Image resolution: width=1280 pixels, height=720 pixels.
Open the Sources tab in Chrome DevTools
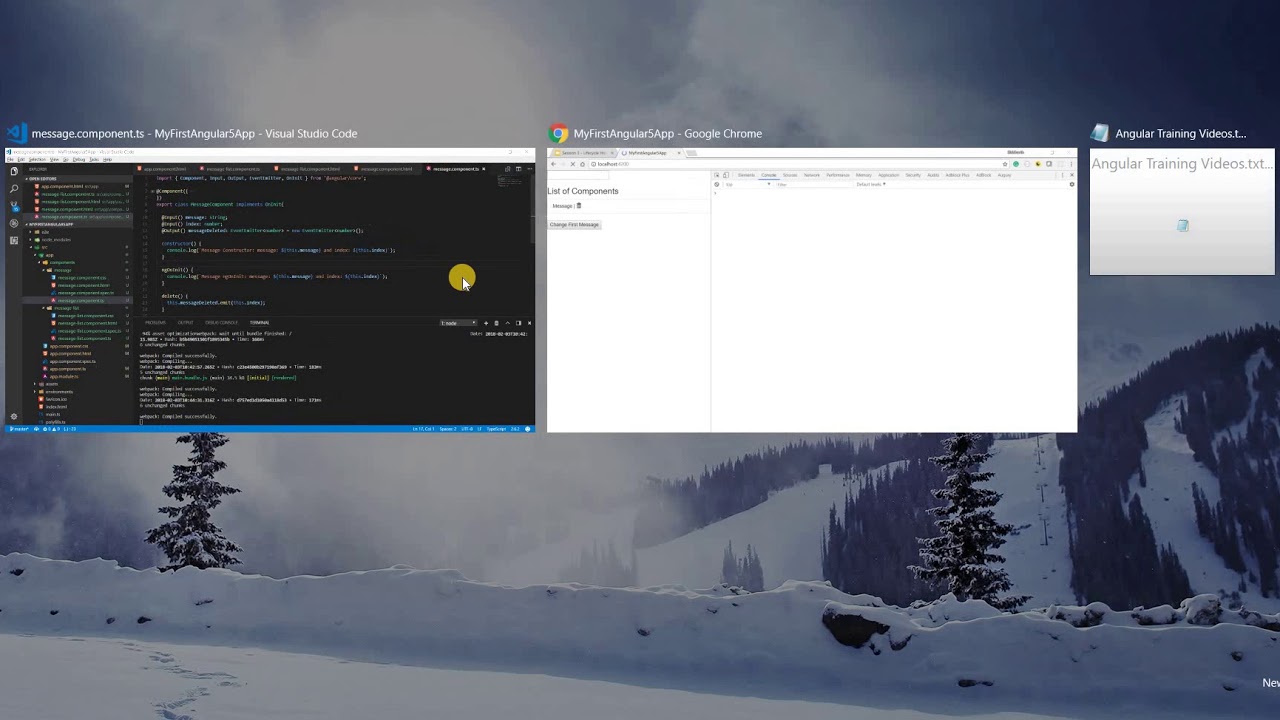coord(790,175)
